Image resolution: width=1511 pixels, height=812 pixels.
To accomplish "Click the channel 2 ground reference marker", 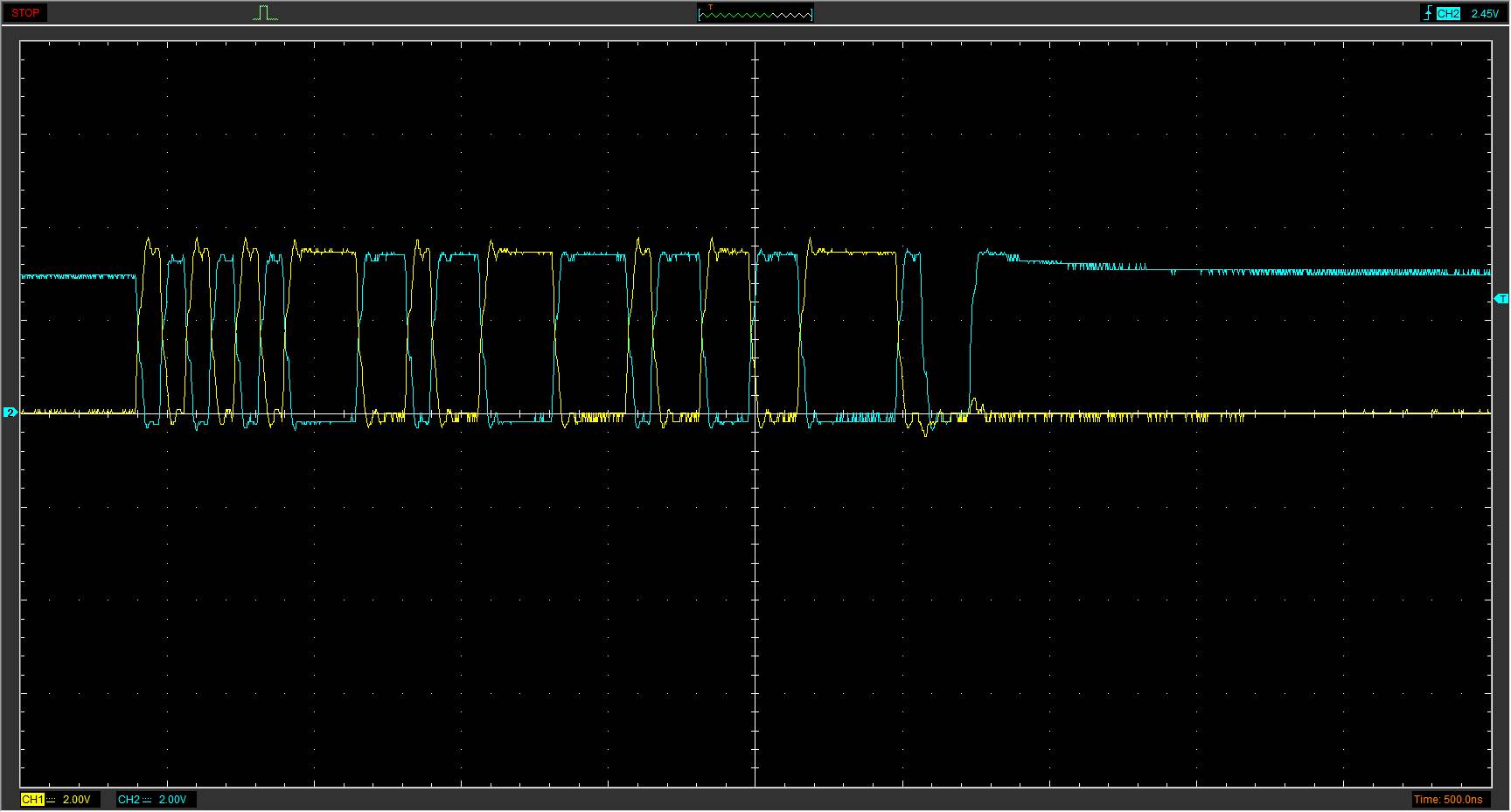I will [10, 413].
